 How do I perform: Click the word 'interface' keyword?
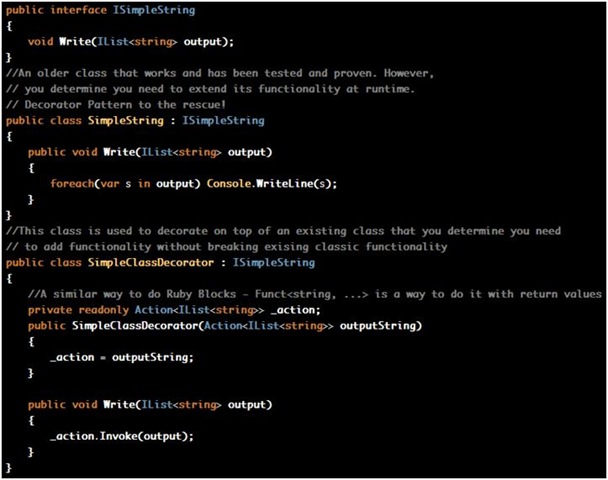click(78, 10)
